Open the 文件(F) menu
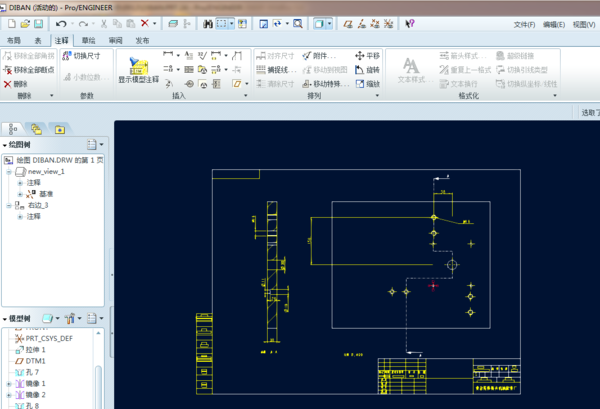 coord(524,23)
